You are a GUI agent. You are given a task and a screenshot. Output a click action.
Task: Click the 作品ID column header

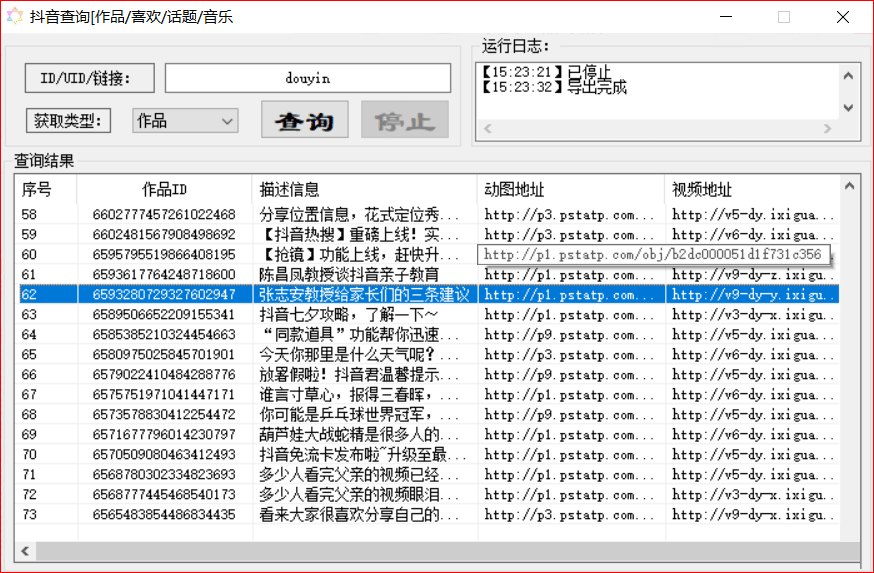(164, 190)
